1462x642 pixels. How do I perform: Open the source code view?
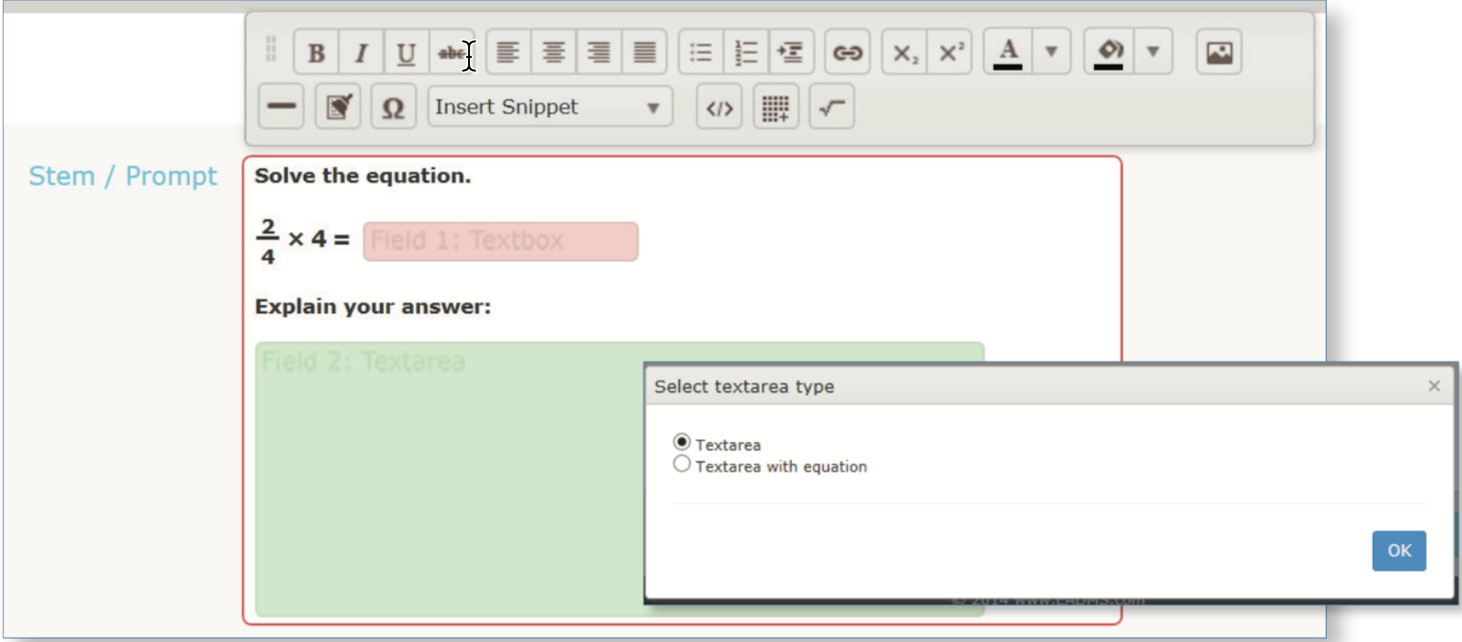coord(719,107)
